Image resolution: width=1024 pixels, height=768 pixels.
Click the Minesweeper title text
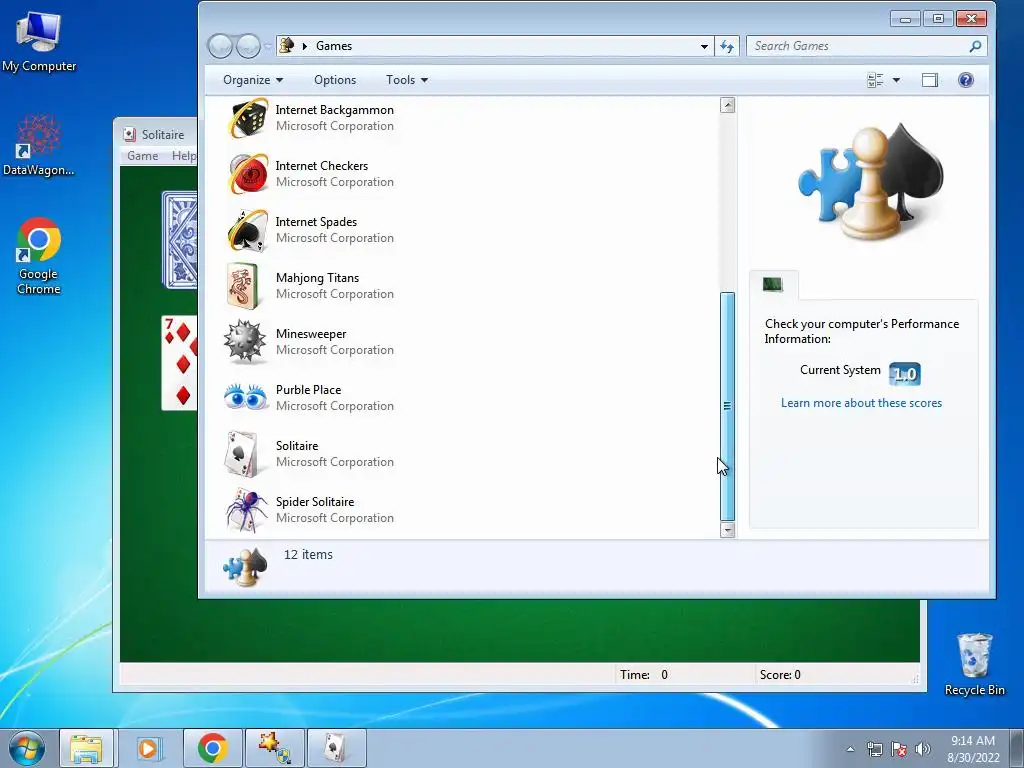click(x=311, y=334)
